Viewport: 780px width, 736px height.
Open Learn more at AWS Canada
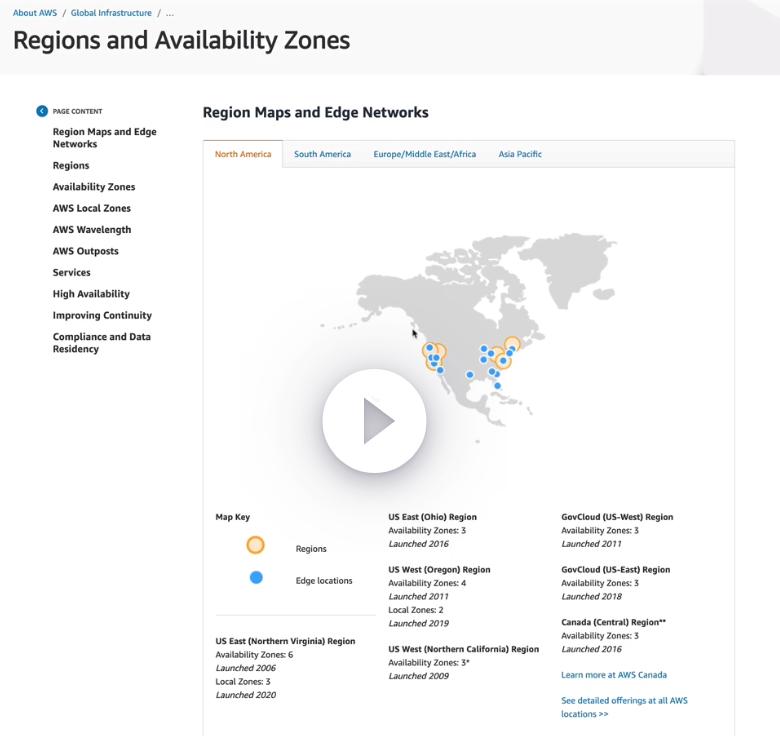613,675
